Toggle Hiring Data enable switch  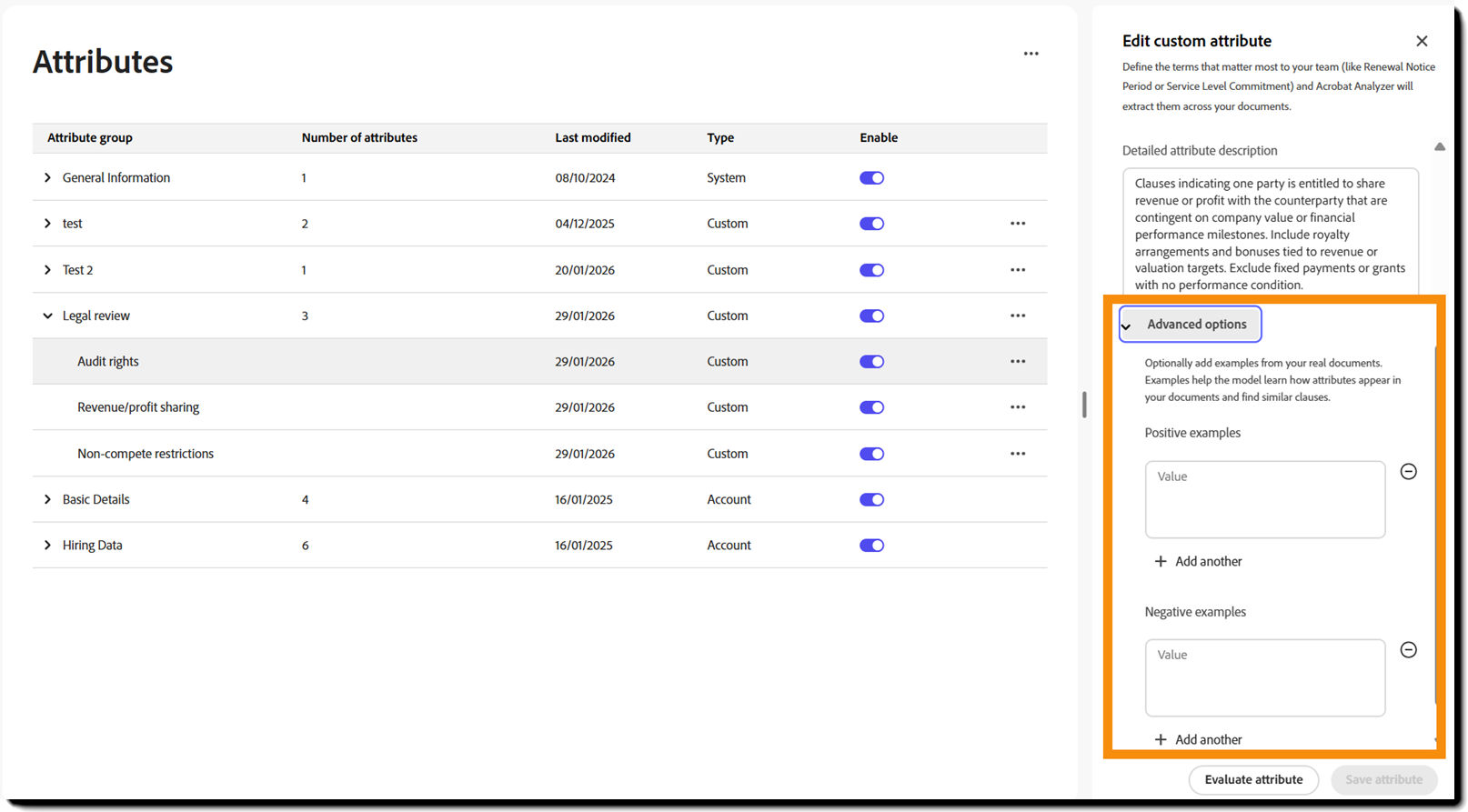tap(871, 546)
